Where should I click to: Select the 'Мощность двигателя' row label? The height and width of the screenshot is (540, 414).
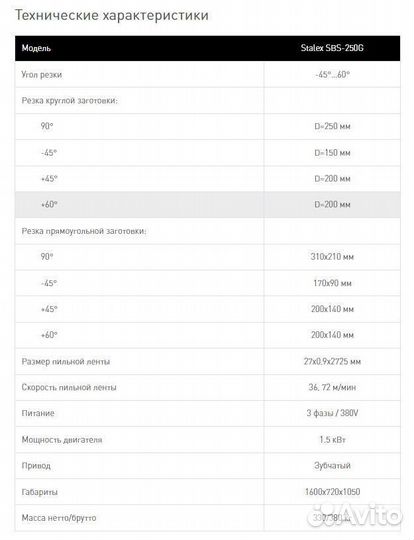click(x=62, y=440)
